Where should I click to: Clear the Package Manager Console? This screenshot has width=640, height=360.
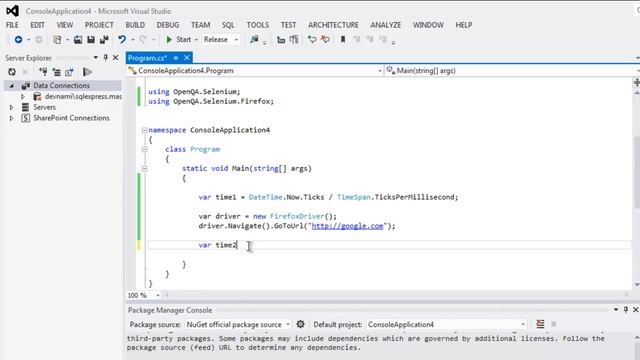540,324
